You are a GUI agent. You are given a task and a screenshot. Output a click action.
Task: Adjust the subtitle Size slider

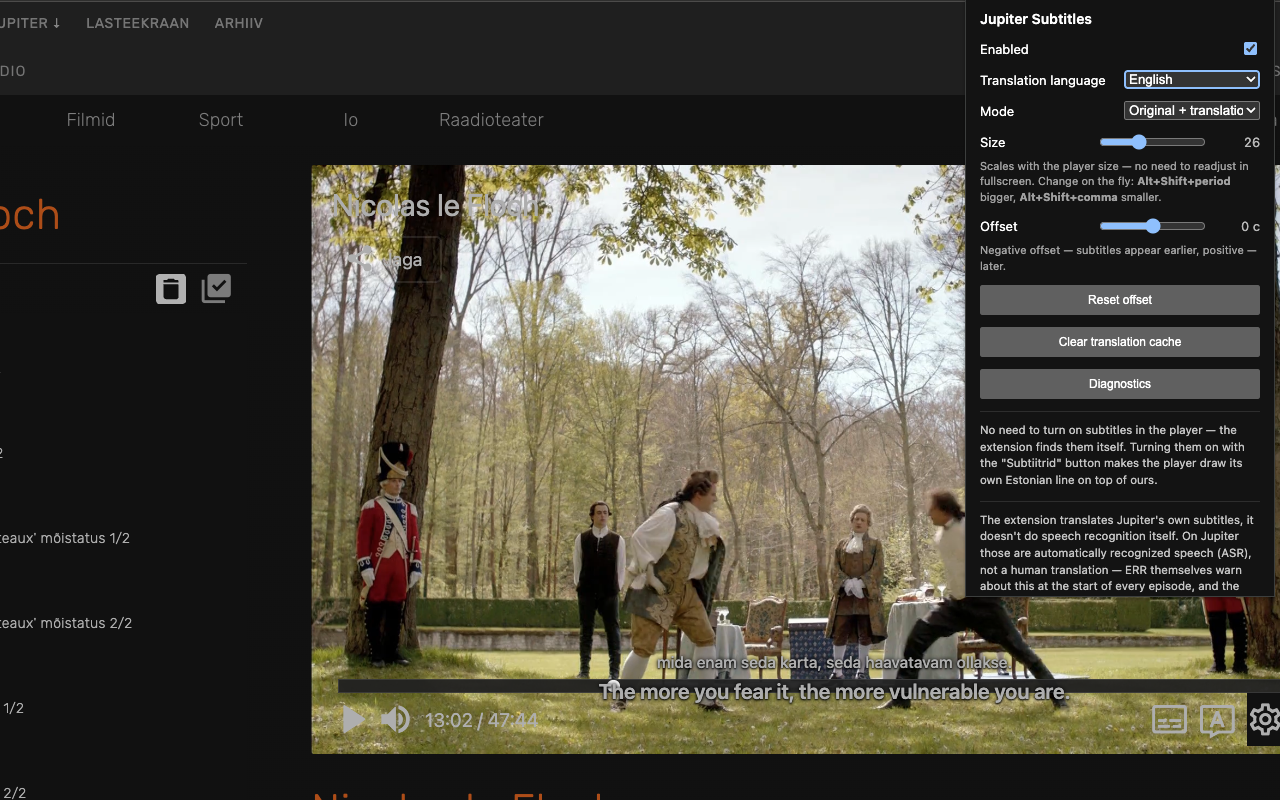pos(1152,142)
